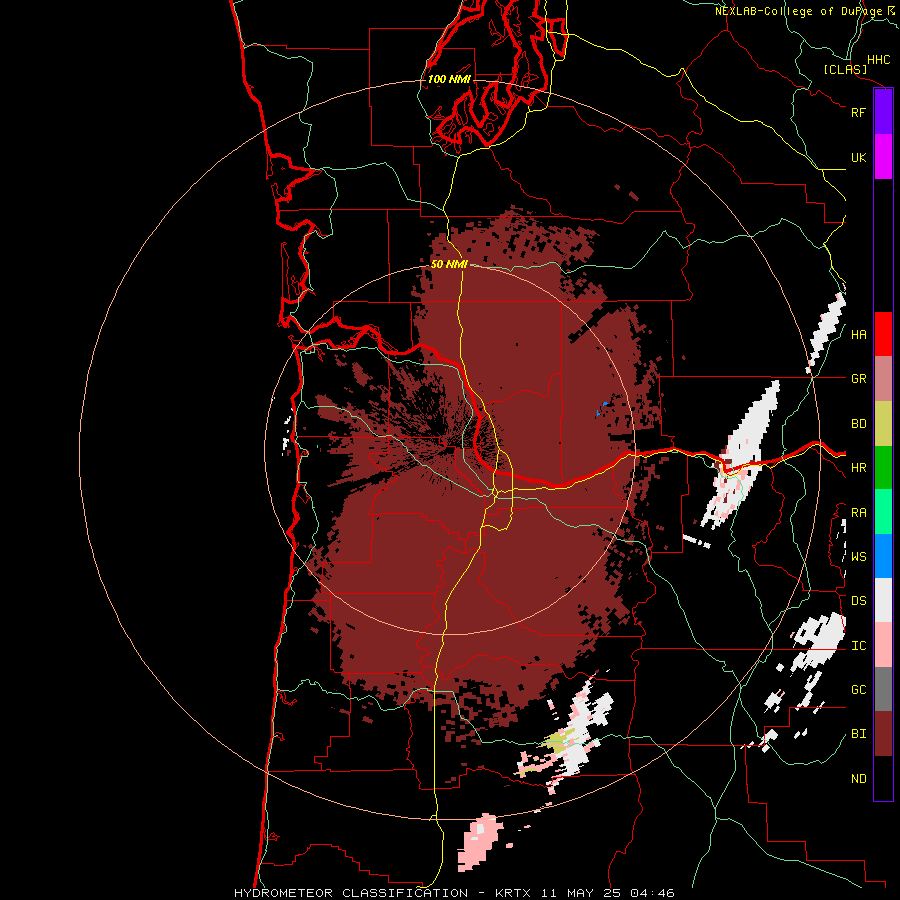Click the black ND legend color swatch
The width and height of the screenshot is (900, 900).
(x=883, y=778)
